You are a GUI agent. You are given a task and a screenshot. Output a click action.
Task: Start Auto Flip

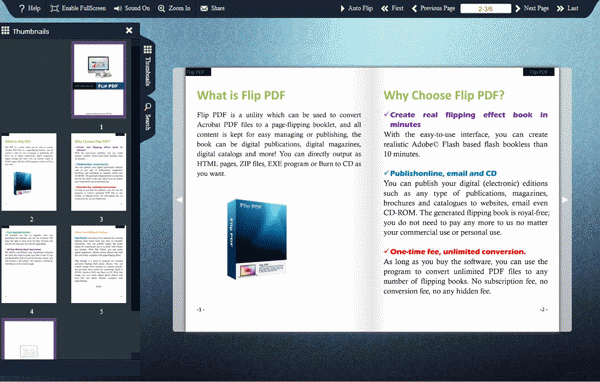[356, 8]
